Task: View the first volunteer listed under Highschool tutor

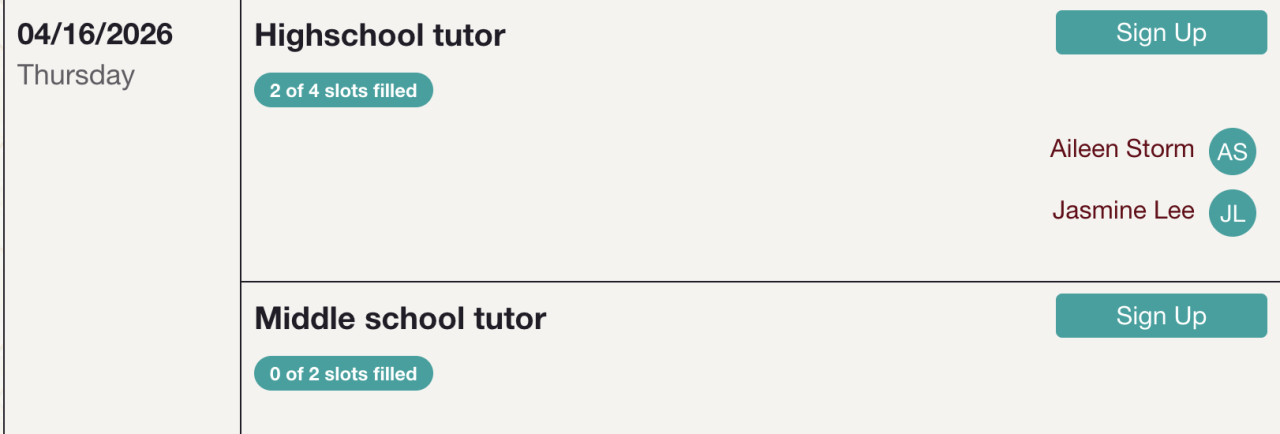Action: 1122,150
